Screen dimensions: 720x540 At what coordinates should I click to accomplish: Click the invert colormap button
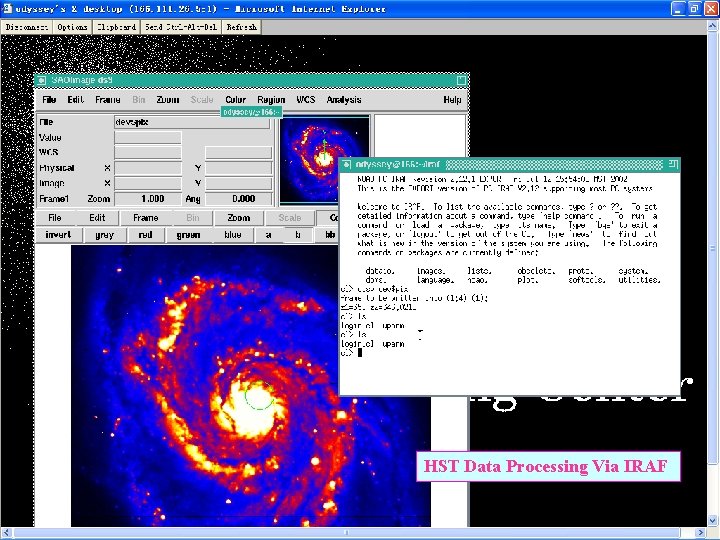[x=58, y=235]
